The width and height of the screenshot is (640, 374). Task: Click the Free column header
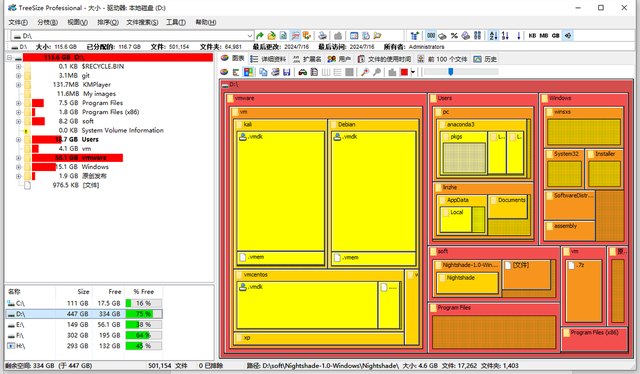[108, 292]
